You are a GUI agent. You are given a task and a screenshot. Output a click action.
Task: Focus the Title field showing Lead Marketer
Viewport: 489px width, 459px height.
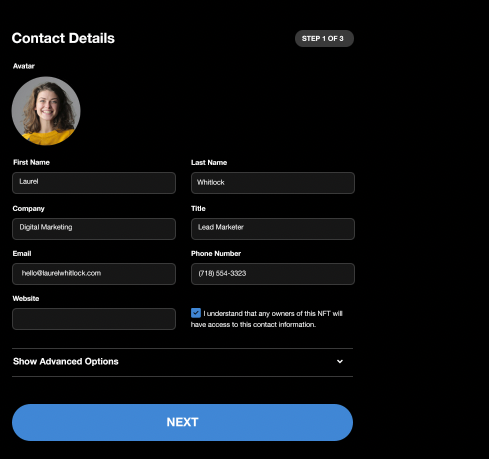pos(273,229)
